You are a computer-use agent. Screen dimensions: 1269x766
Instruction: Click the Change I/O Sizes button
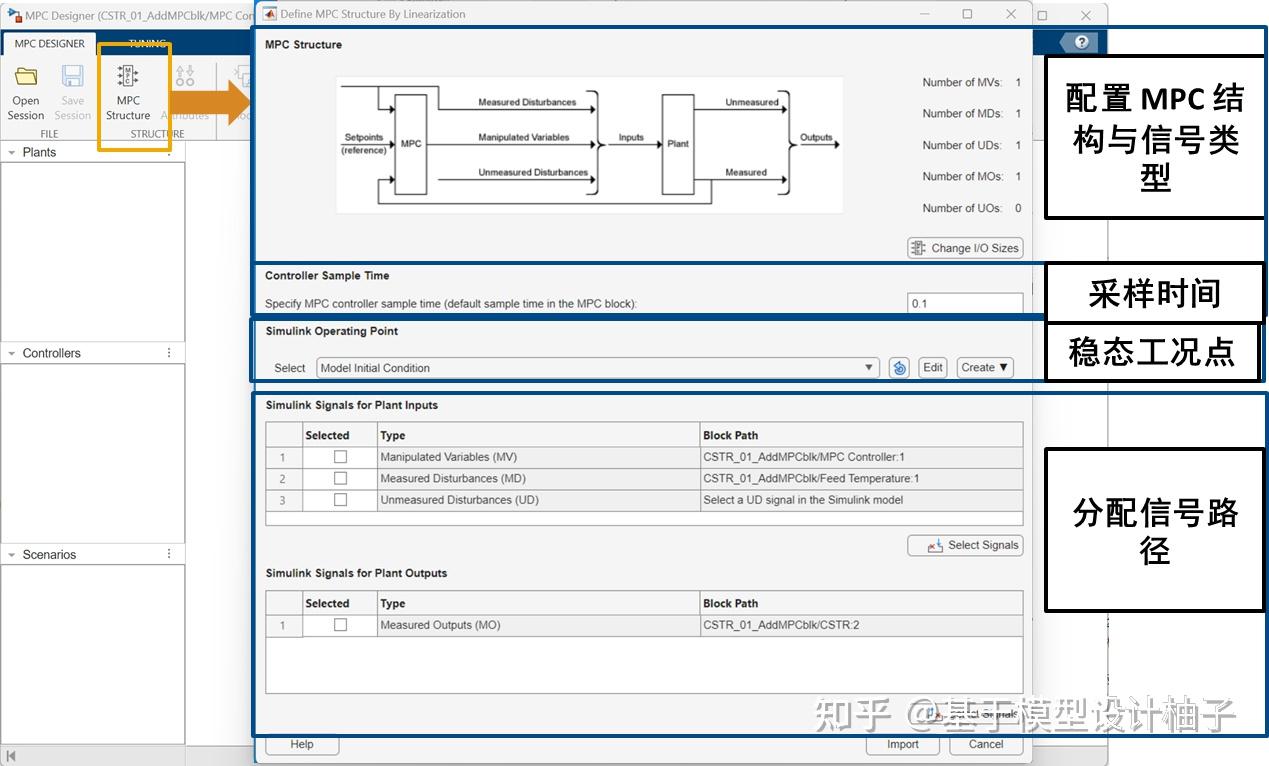point(964,247)
